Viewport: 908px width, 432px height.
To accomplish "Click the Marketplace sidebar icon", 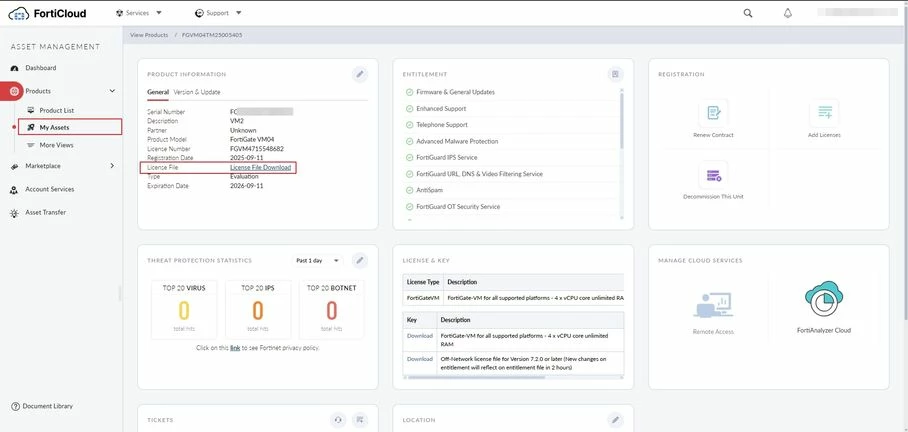I will click(14, 166).
